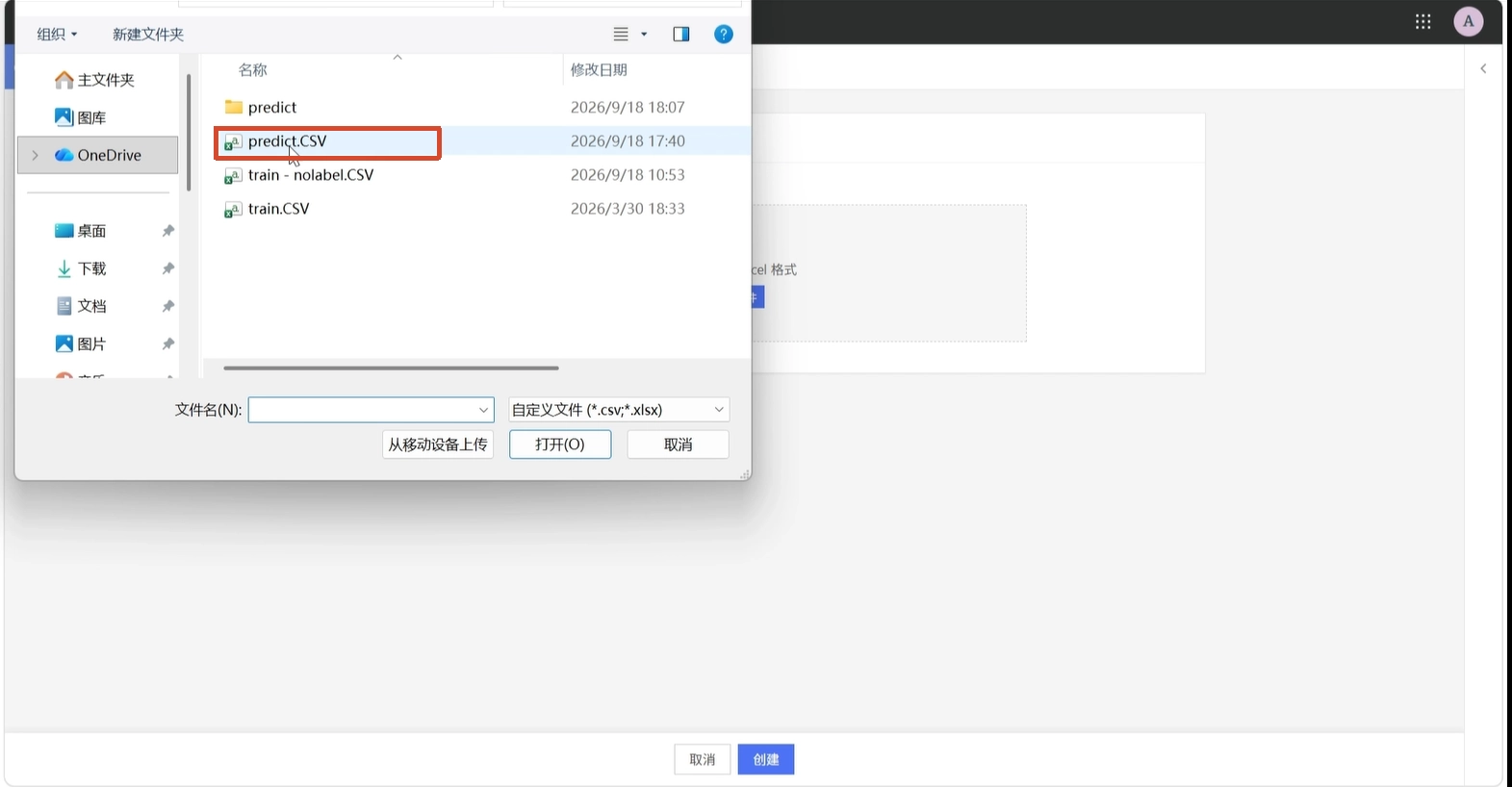Open the apps grid icon in page header
Screen dimensions: 1512x787
coord(1423,21)
